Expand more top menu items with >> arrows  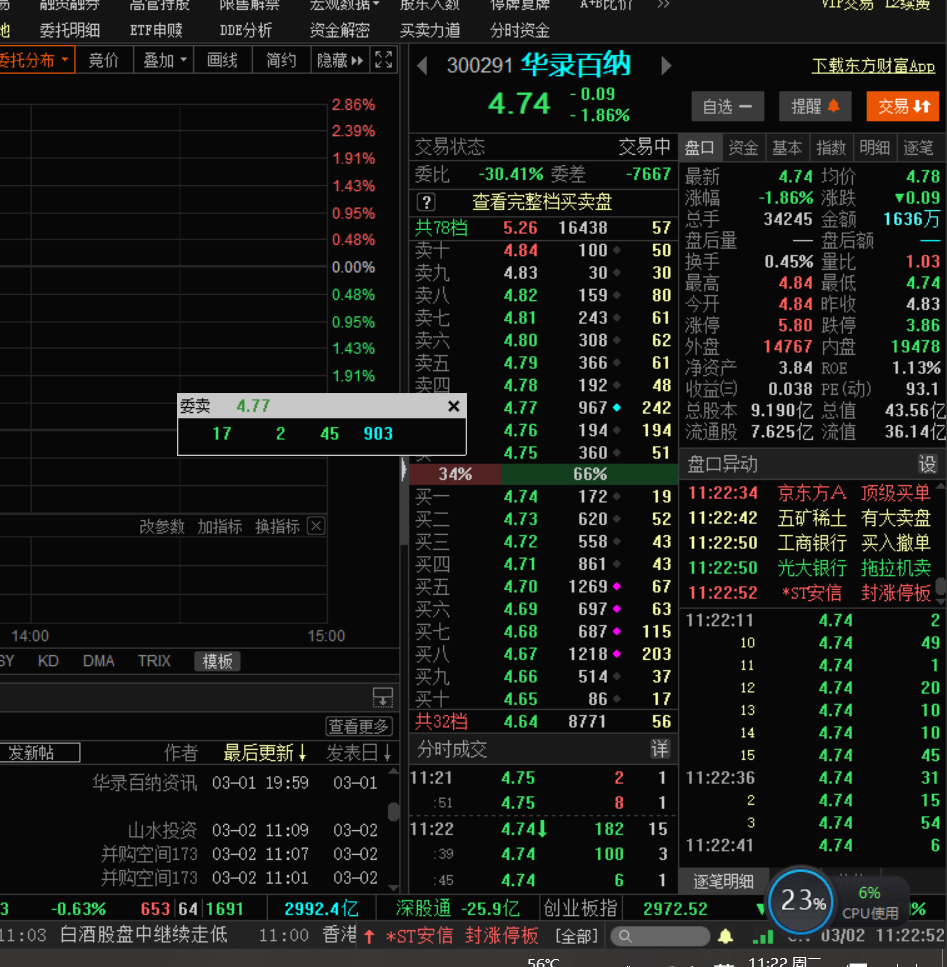click(x=663, y=4)
